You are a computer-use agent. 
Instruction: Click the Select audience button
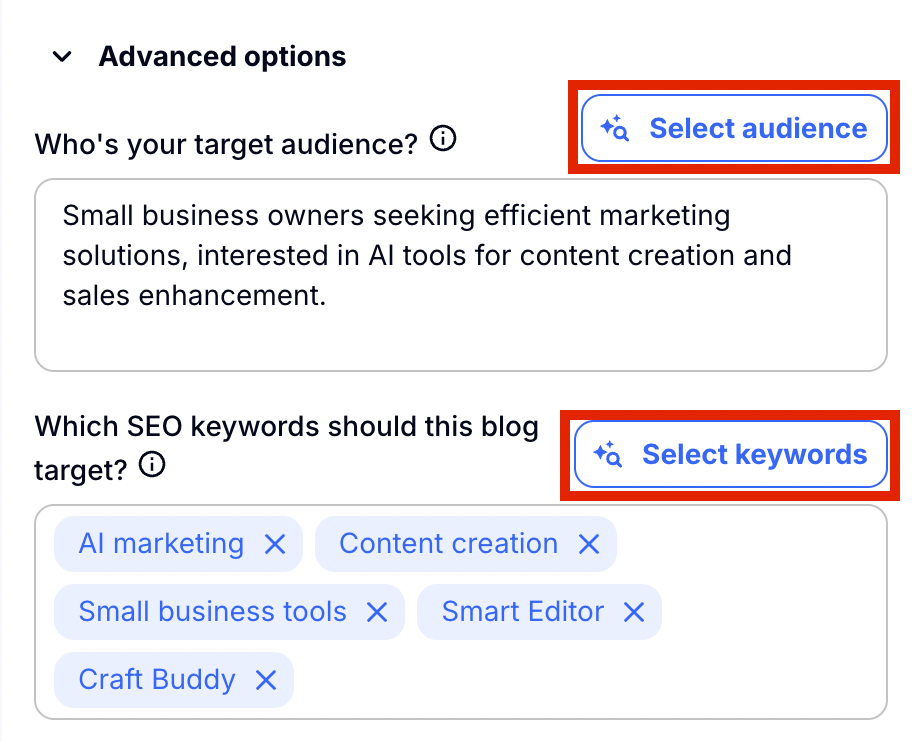point(734,128)
